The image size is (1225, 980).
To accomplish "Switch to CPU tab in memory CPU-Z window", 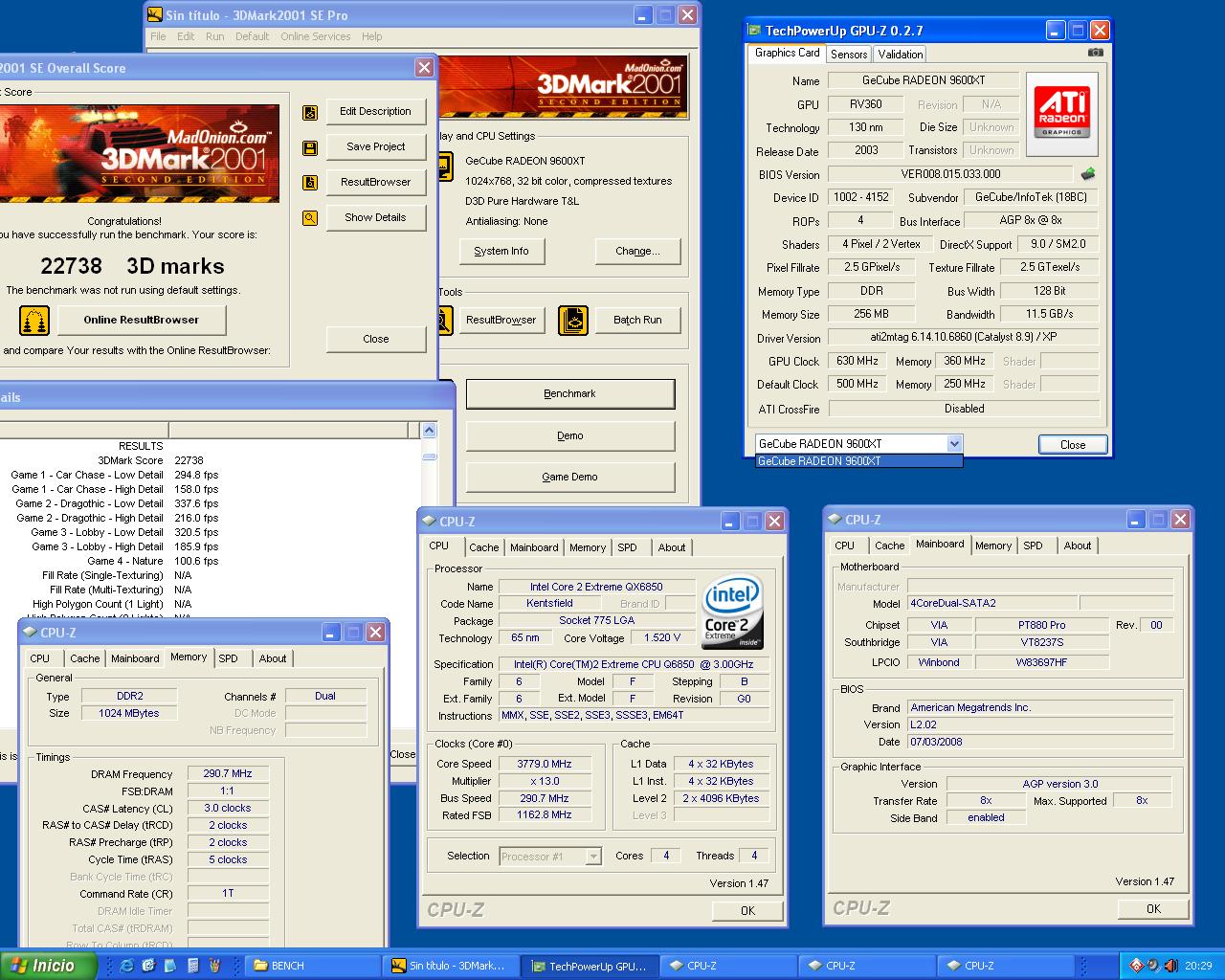I will [39, 658].
